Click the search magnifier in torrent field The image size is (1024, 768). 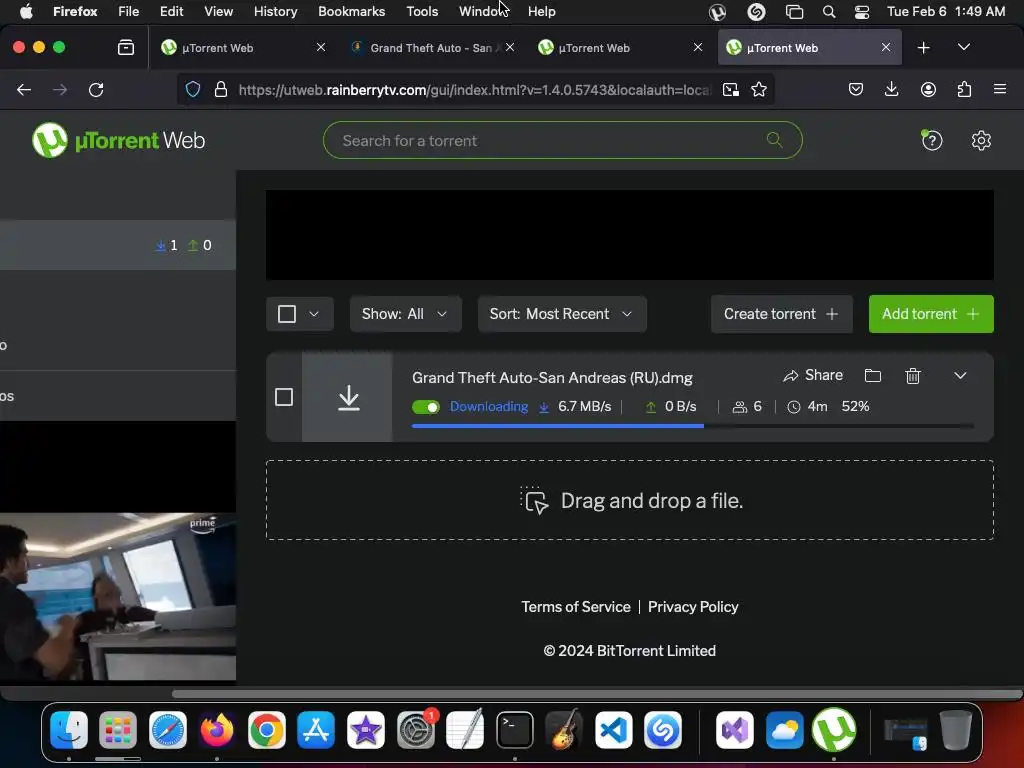pos(775,139)
